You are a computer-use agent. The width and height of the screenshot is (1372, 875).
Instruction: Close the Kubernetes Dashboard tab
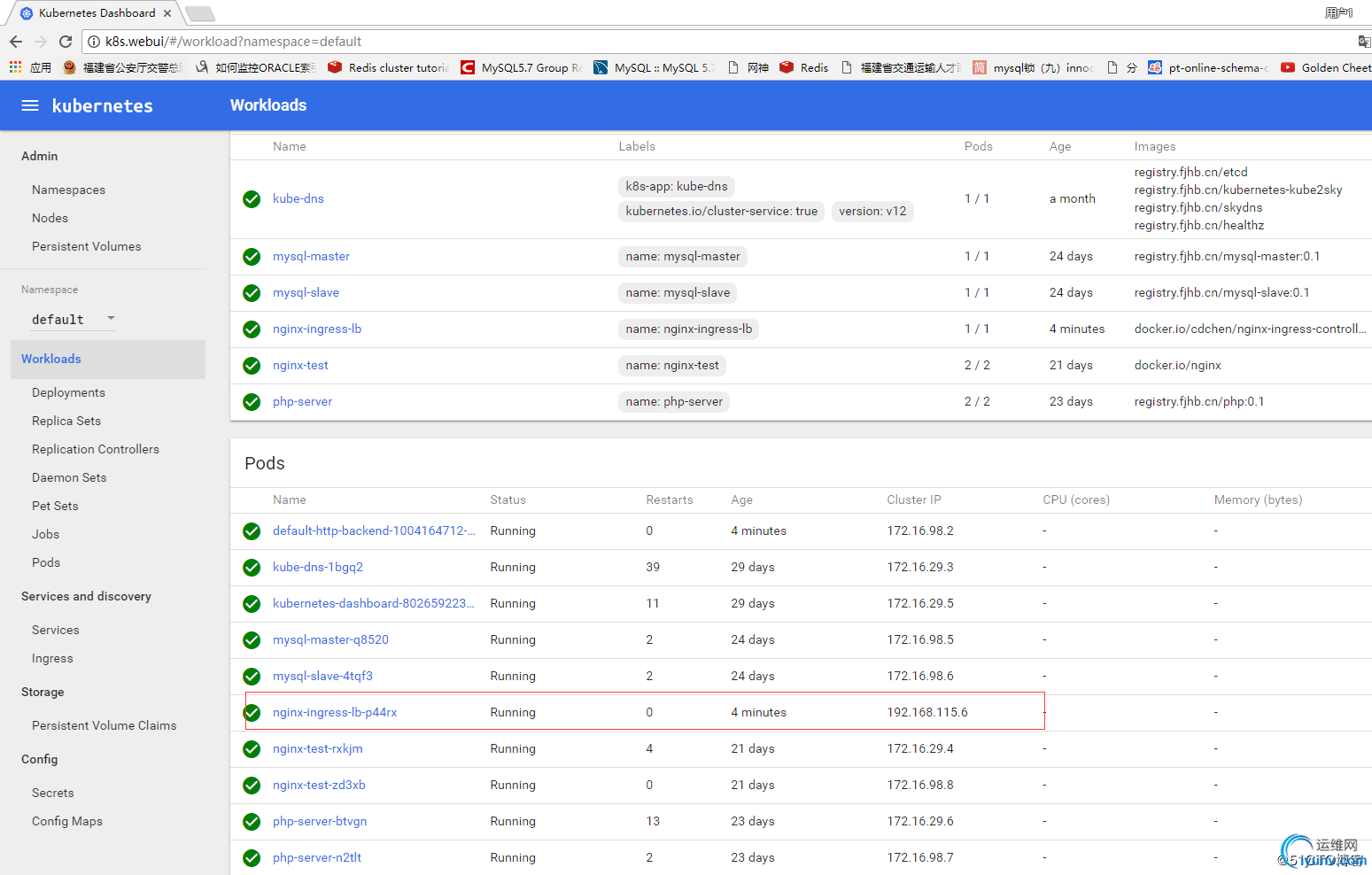167,13
